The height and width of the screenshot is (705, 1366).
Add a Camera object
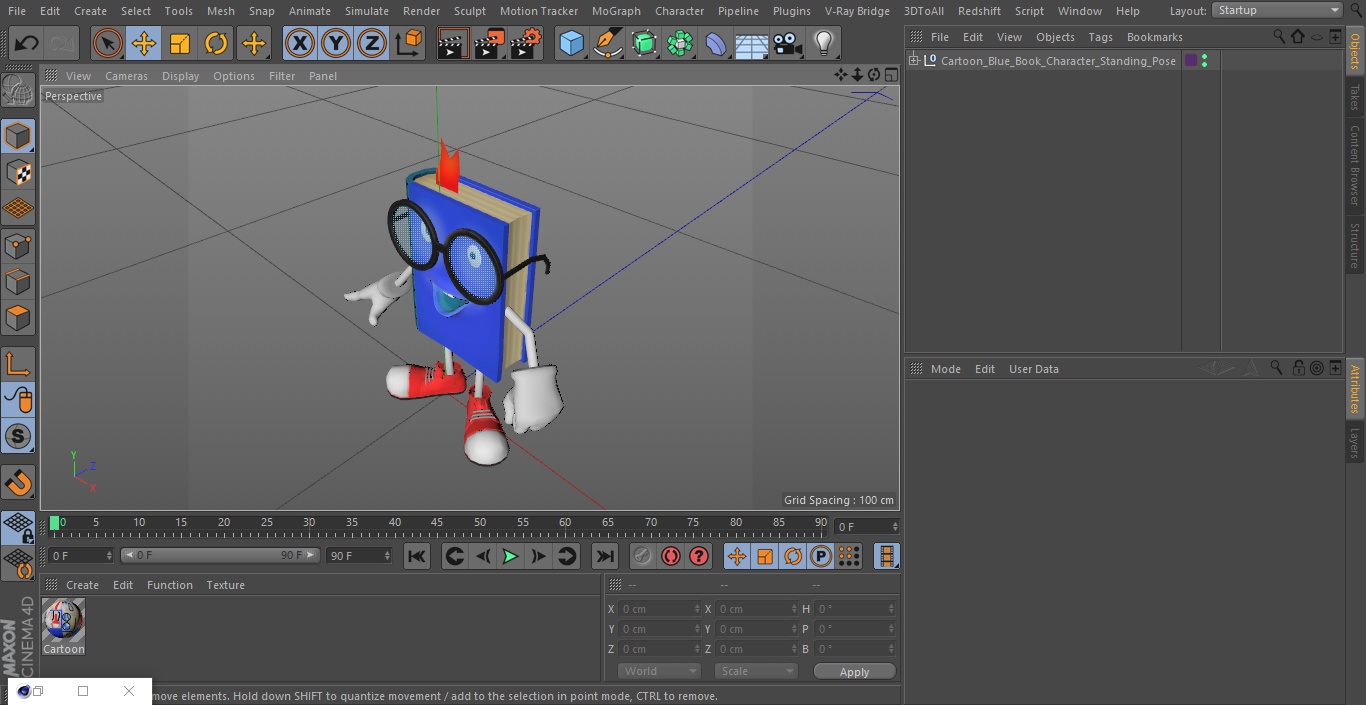pos(788,43)
